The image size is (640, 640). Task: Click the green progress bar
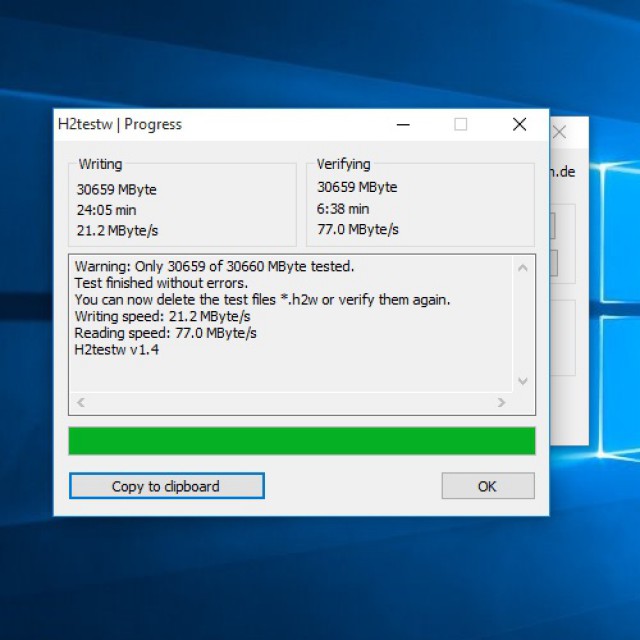302,441
